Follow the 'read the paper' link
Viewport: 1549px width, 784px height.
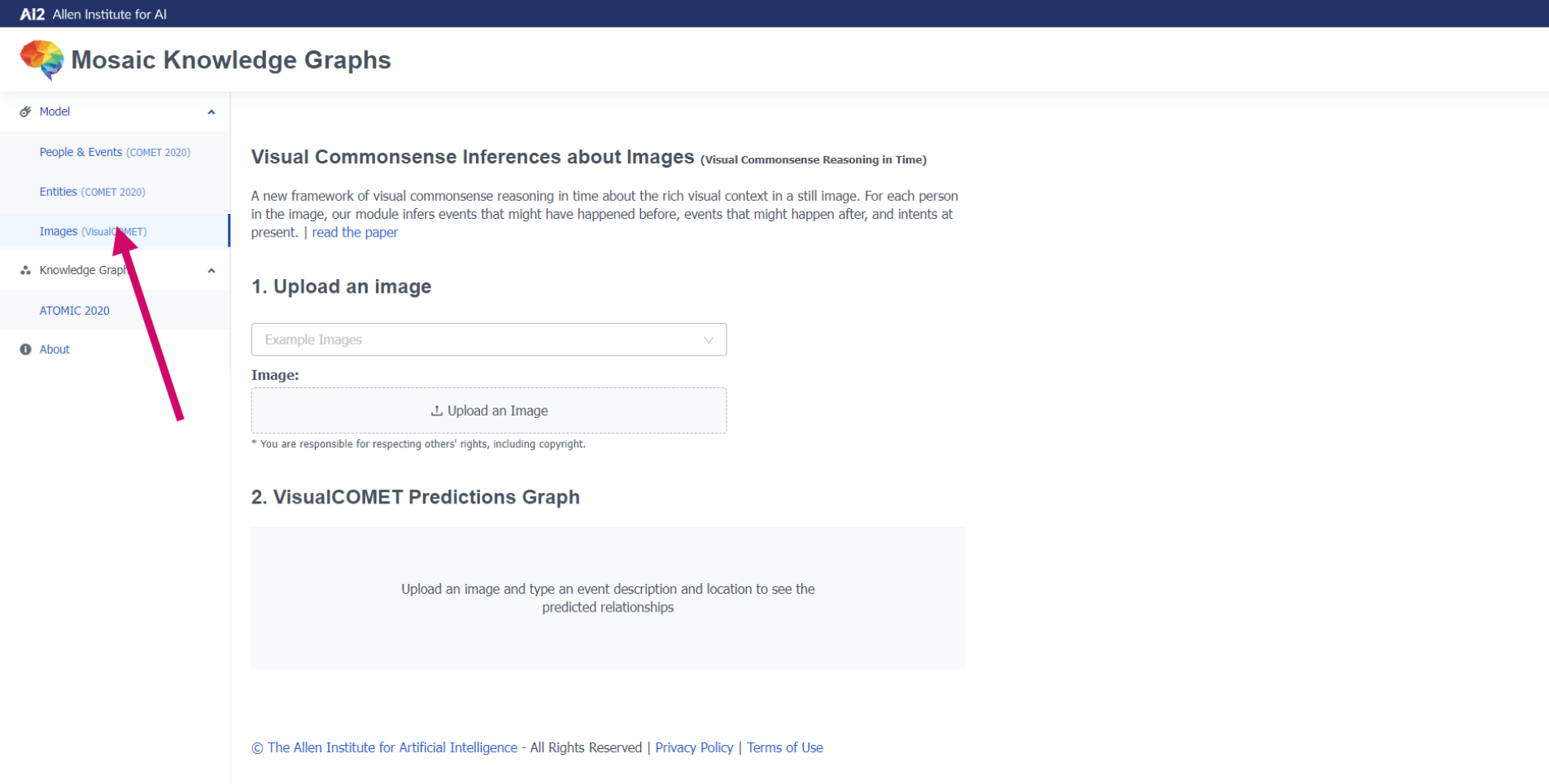(355, 233)
